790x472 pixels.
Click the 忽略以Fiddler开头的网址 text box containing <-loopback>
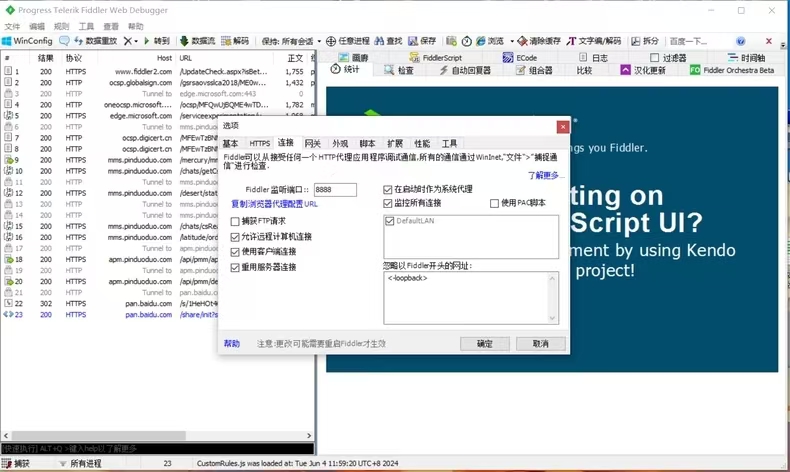point(471,298)
